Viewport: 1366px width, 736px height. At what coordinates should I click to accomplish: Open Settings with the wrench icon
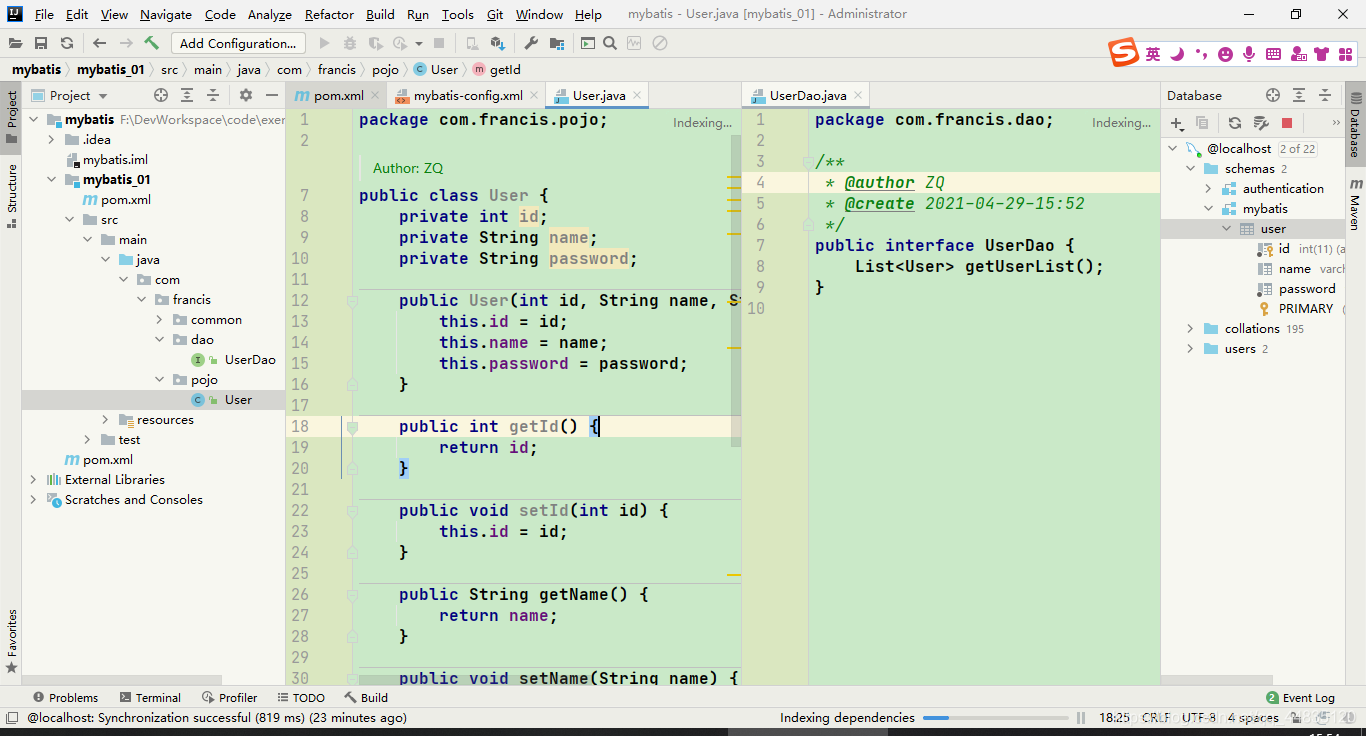click(x=531, y=43)
